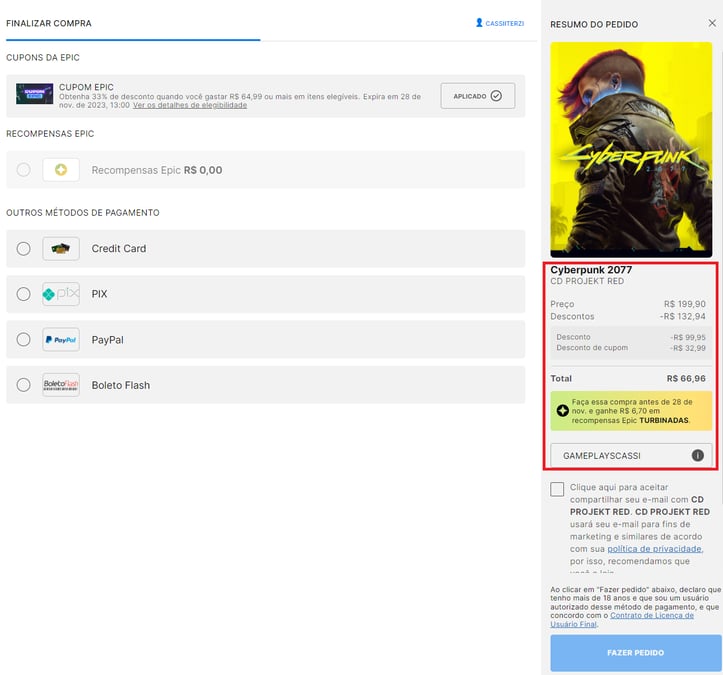Viewport: 723px width, 675px height.
Task: Click the CD PROJEKT RED publisher text
Action: coord(587,281)
